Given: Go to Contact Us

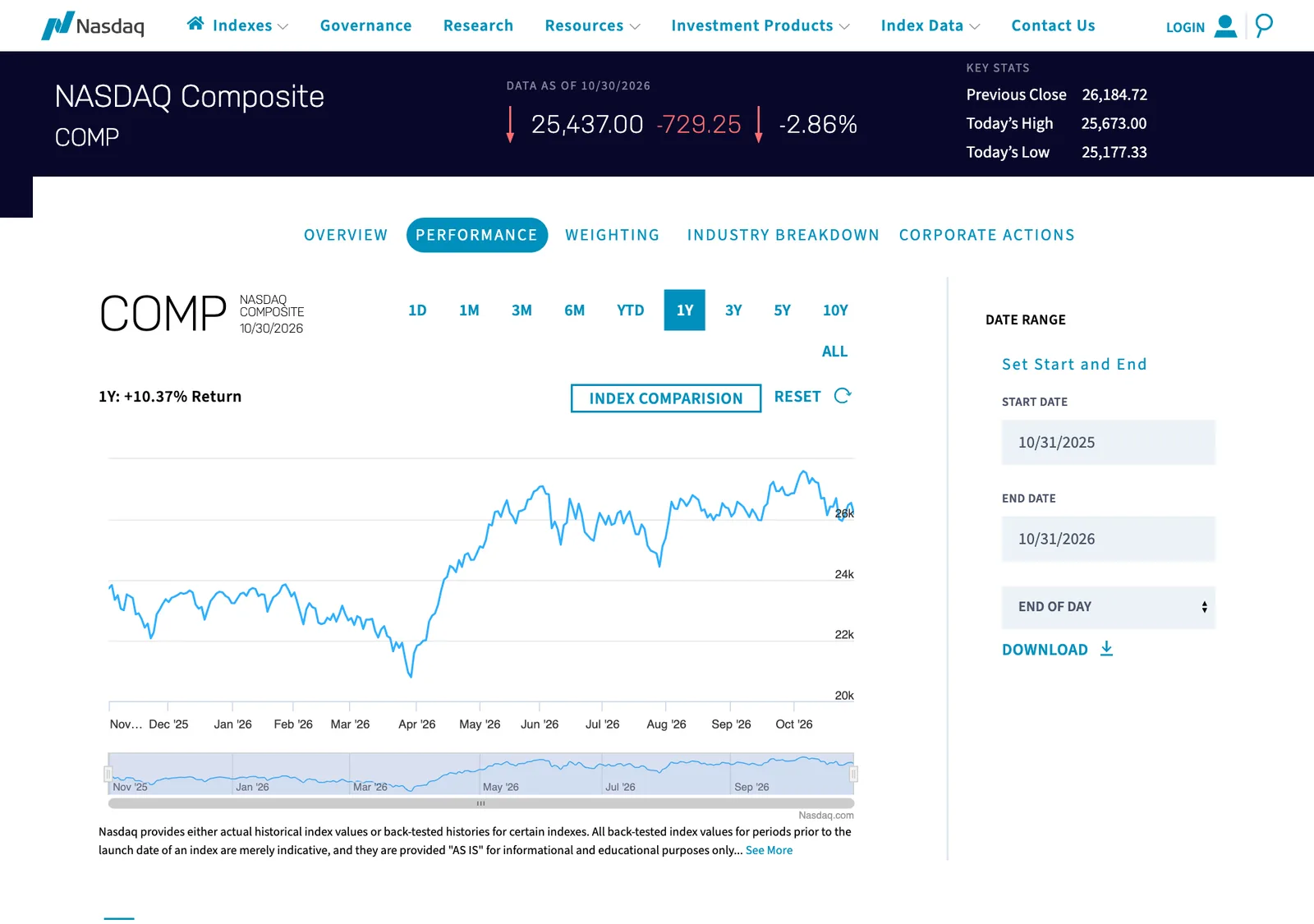Looking at the screenshot, I should pos(1053,25).
